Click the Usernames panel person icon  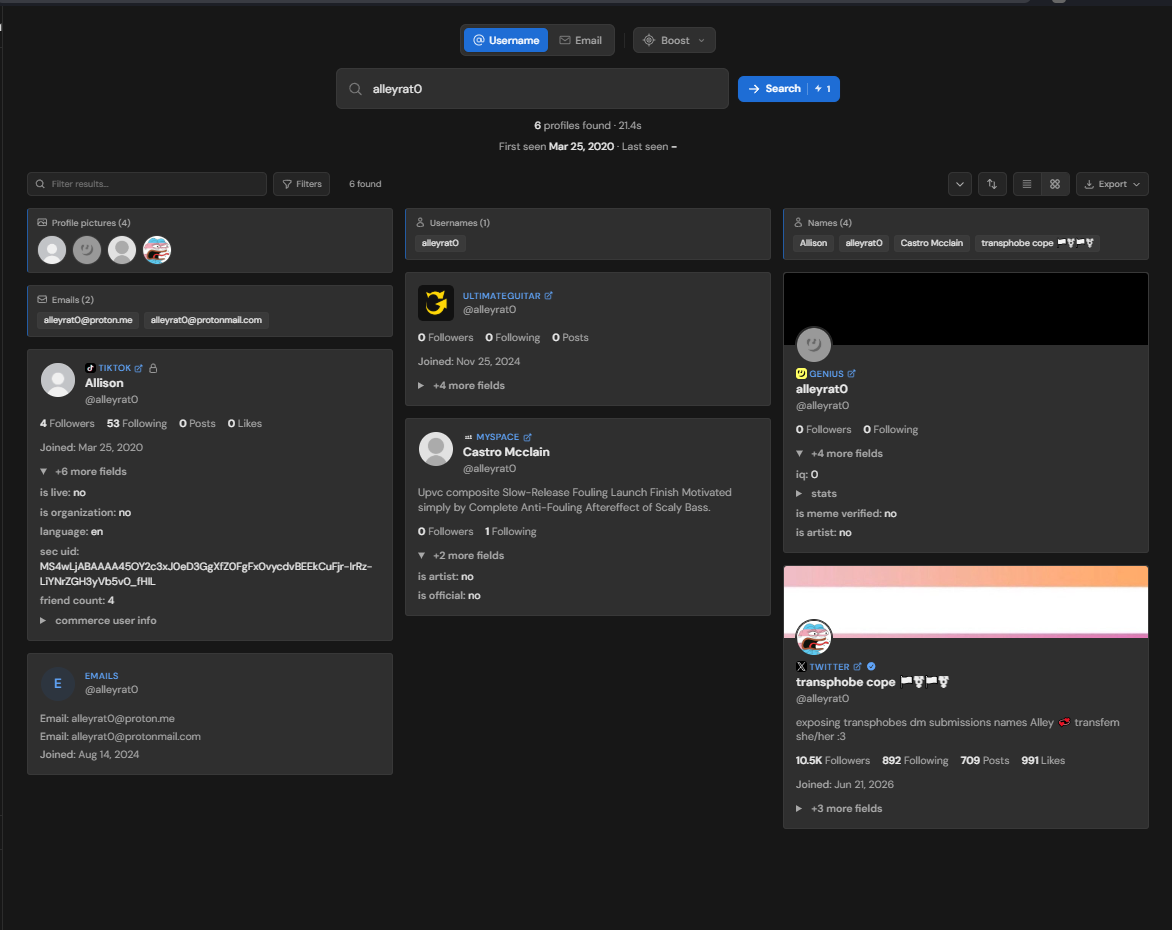click(x=420, y=223)
